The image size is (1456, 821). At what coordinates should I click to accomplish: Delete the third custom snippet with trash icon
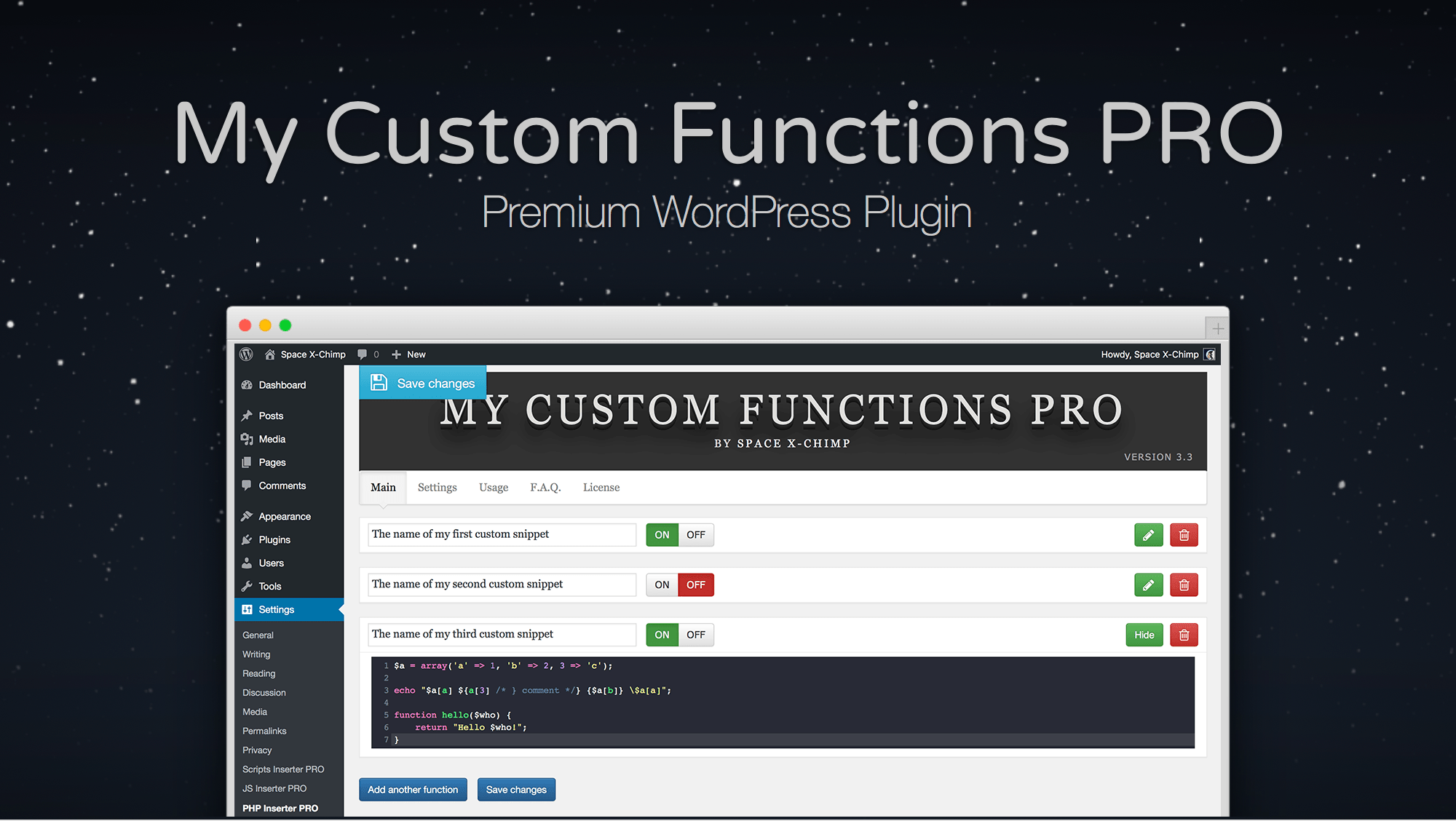coord(1184,635)
